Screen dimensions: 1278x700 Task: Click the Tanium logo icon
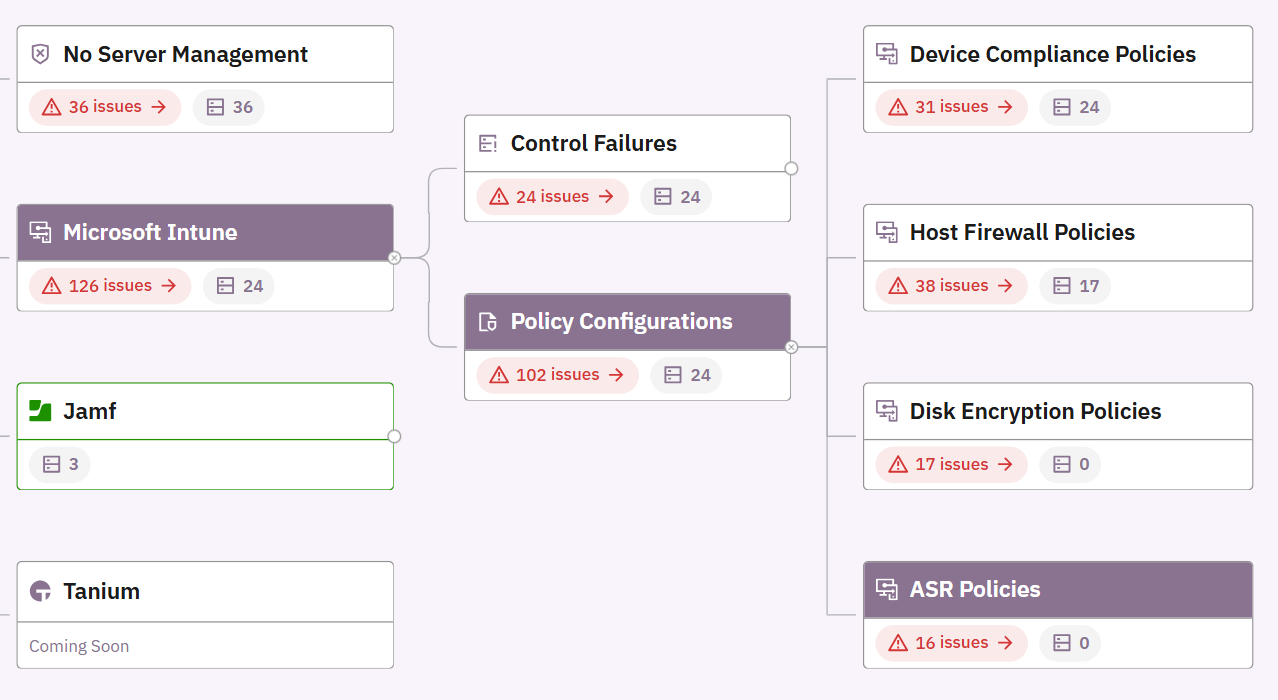(x=38, y=591)
